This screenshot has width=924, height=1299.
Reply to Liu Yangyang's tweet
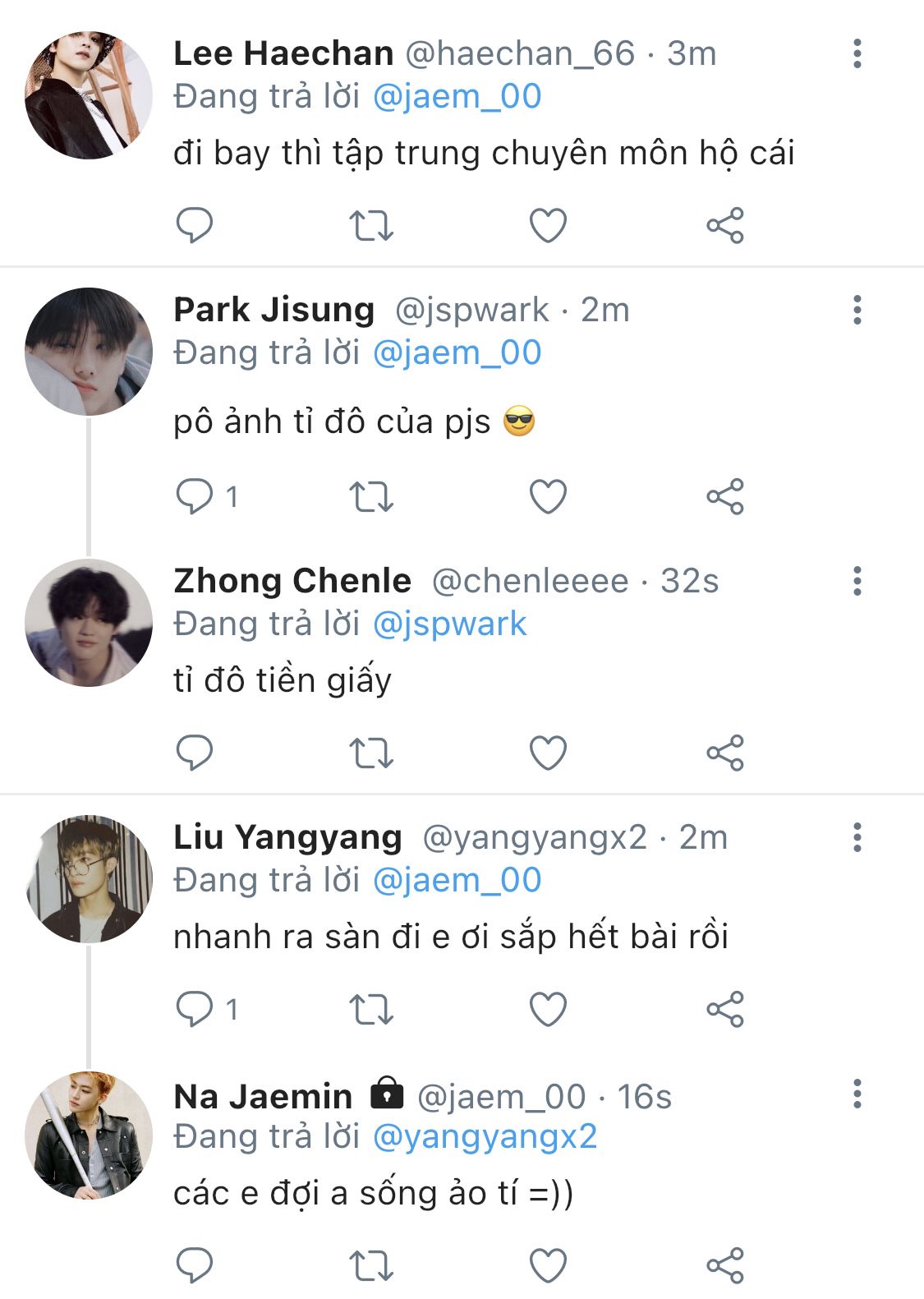pyautogui.click(x=195, y=1009)
